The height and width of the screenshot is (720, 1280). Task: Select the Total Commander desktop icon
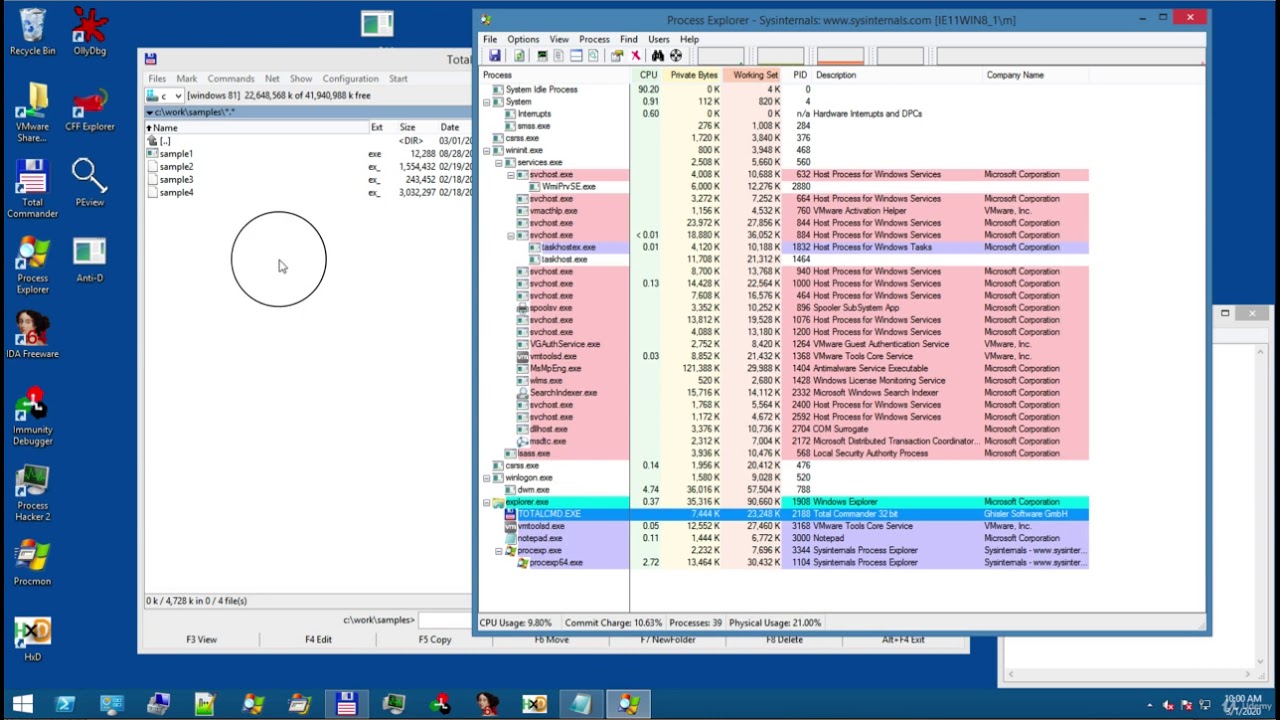click(32, 190)
